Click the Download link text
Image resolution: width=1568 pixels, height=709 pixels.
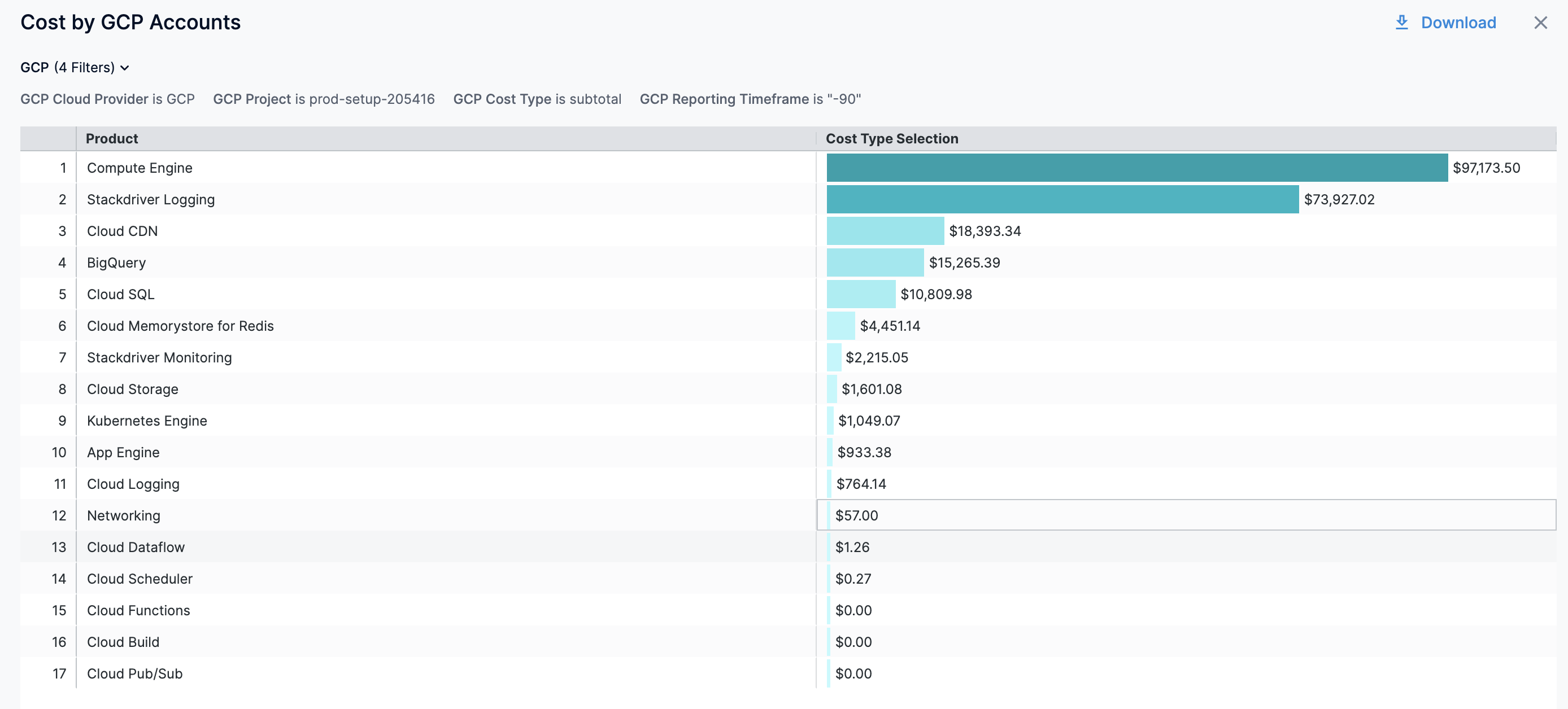(x=1458, y=23)
